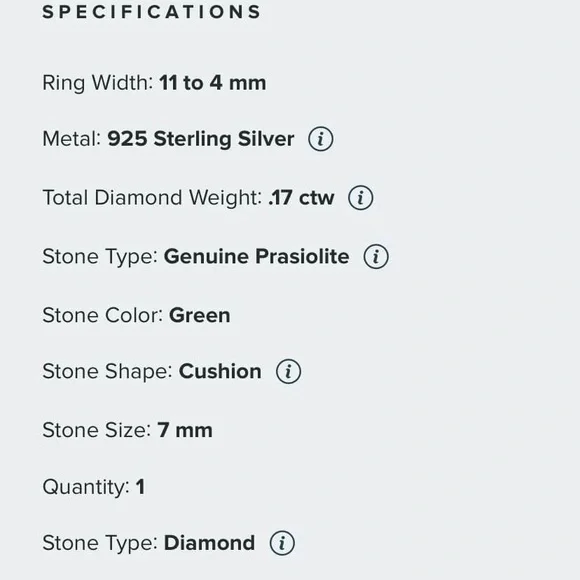This screenshot has height=580, width=580.
Task: Click the Quantity value 1
Action: (140, 487)
